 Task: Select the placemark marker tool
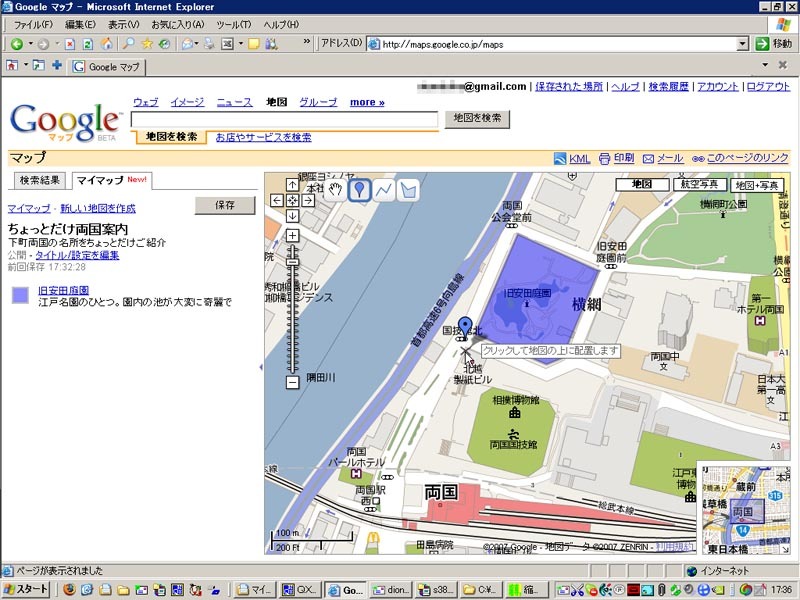point(359,190)
